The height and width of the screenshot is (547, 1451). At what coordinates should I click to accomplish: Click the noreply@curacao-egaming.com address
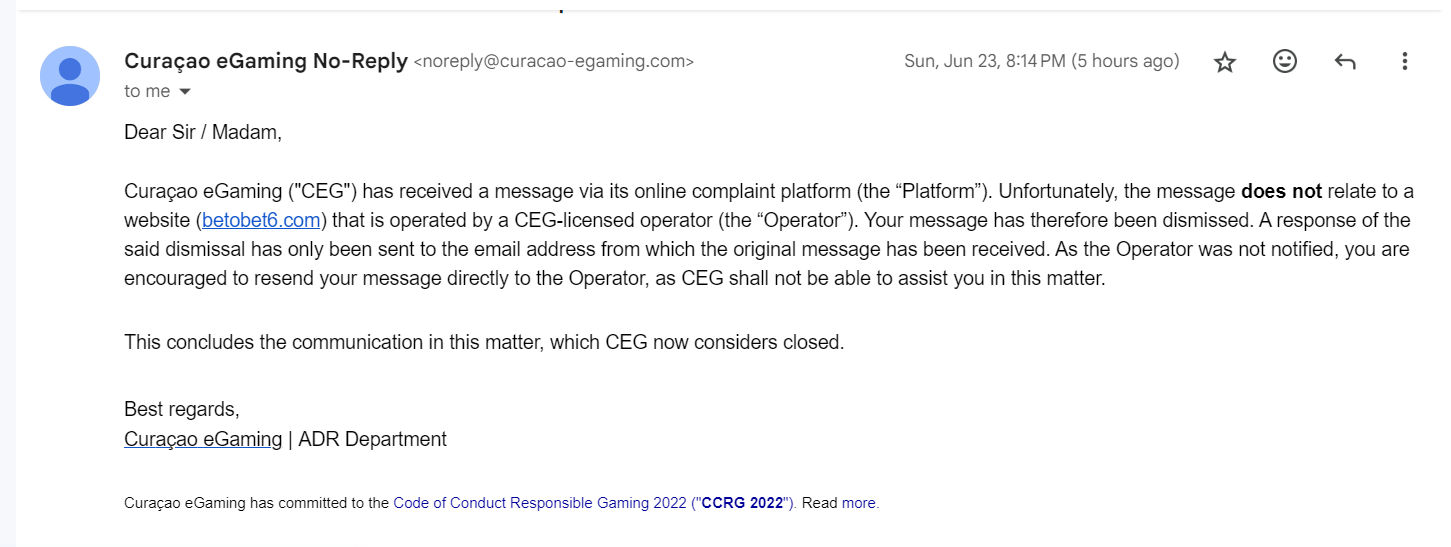click(x=553, y=62)
